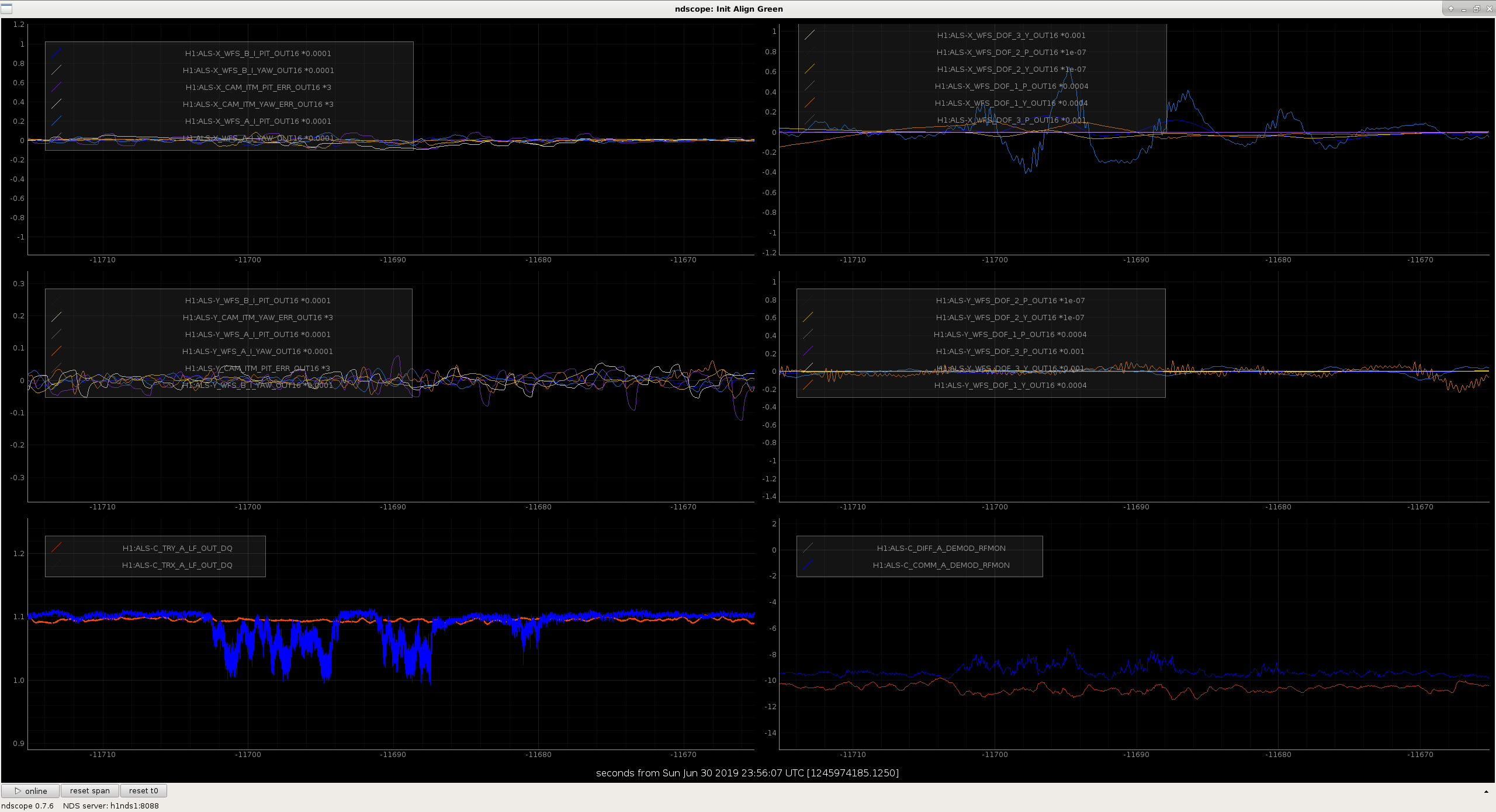Click the 'ndscope: Init Align Green' window title

coord(729,9)
